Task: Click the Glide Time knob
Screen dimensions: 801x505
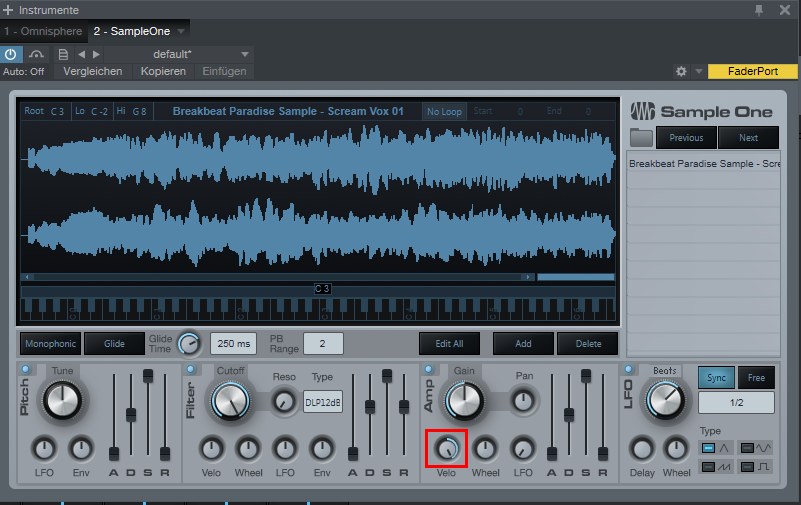Action: point(189,344)
